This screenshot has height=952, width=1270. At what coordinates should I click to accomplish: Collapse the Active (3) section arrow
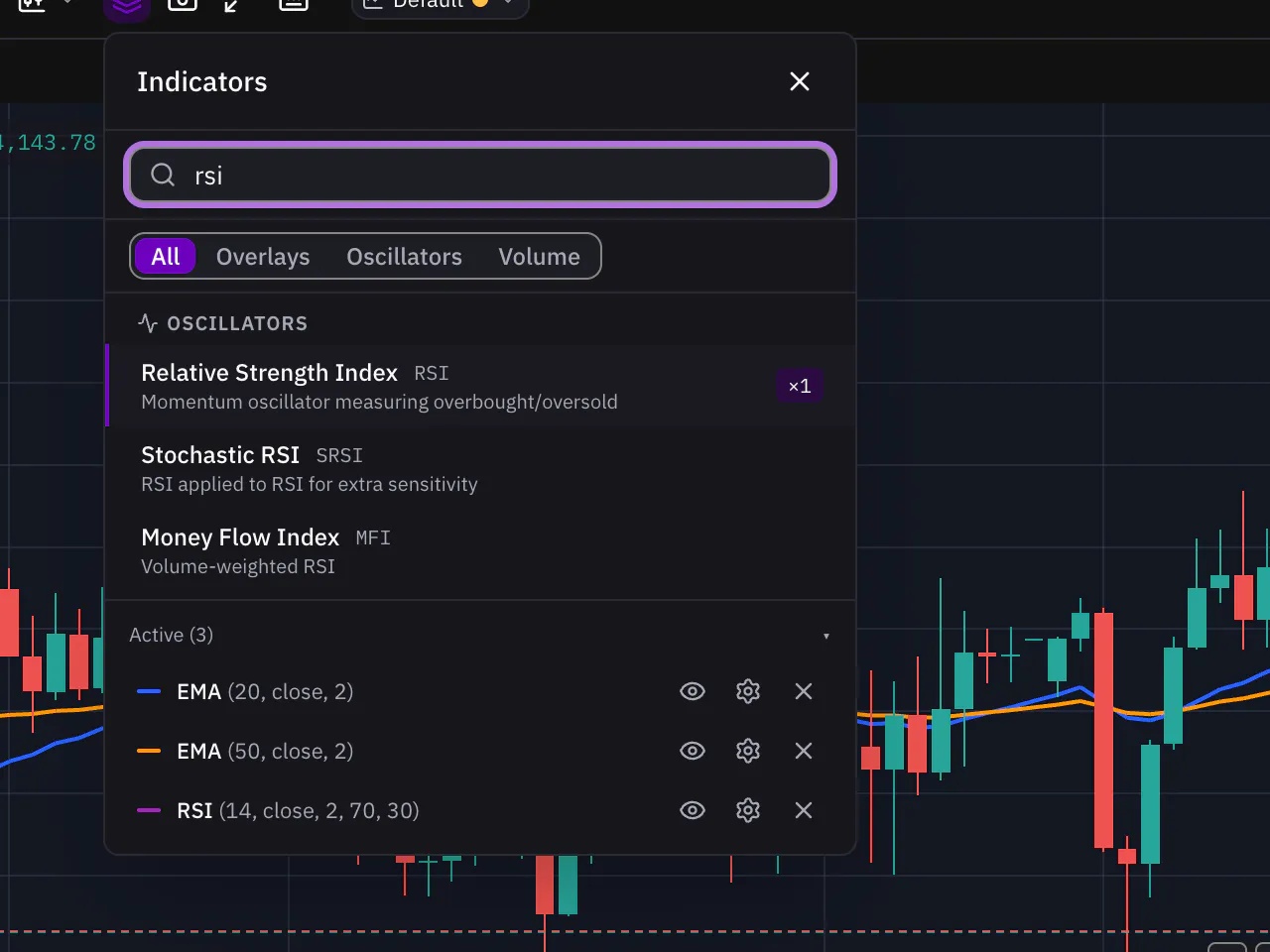pos(826,636)
